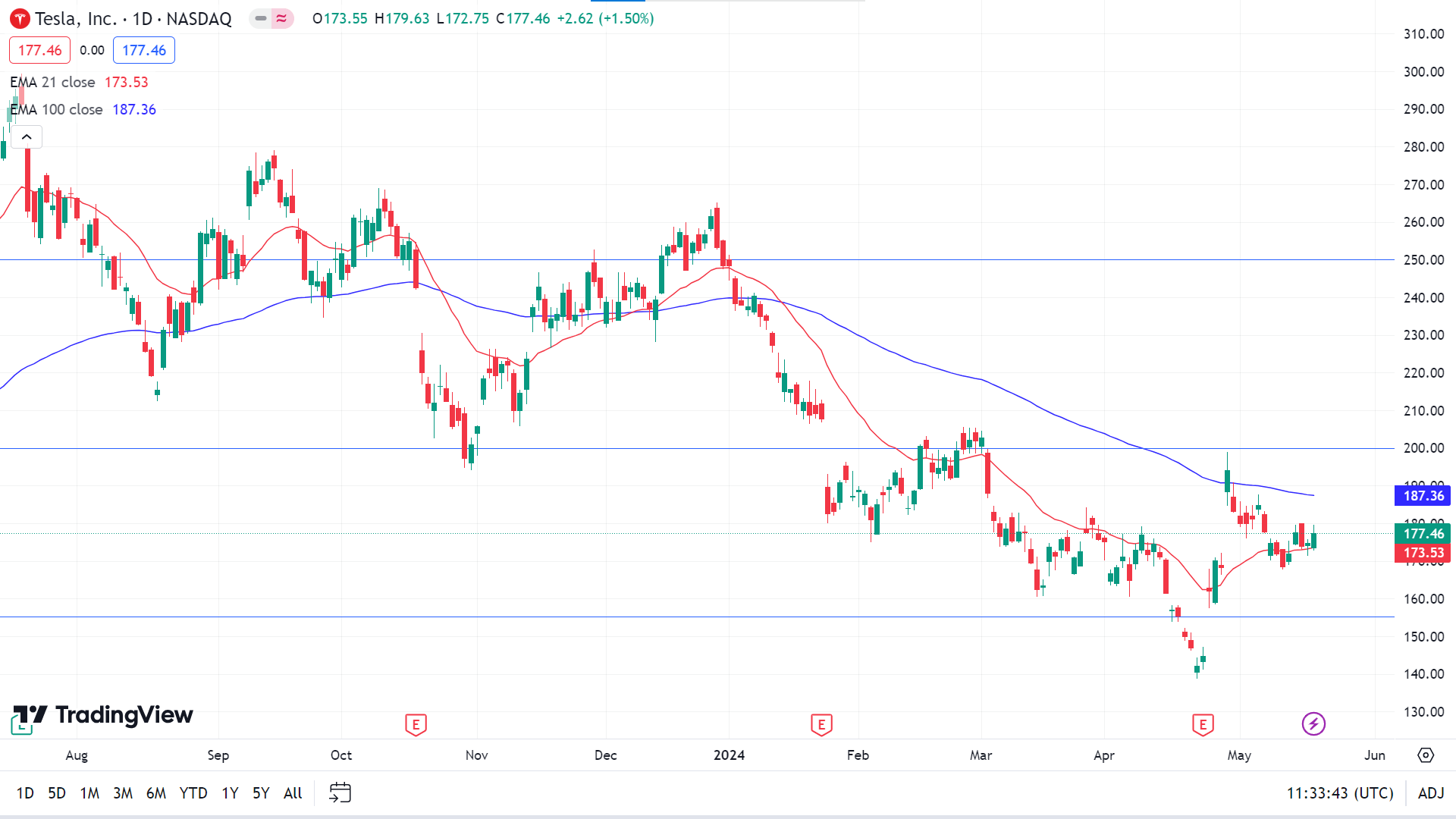Open chart settings gear icon

pyautogui.click(x=1426, y=755)
